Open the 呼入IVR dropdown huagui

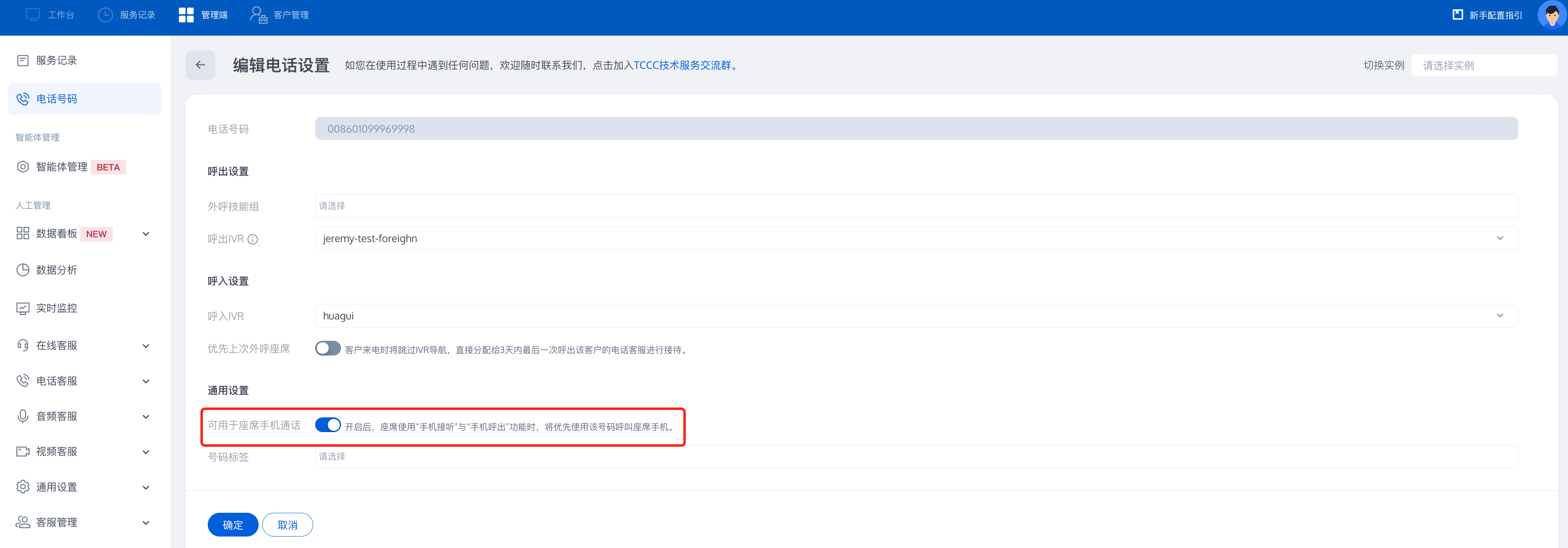pyautogui.click(x=916, y=316)
